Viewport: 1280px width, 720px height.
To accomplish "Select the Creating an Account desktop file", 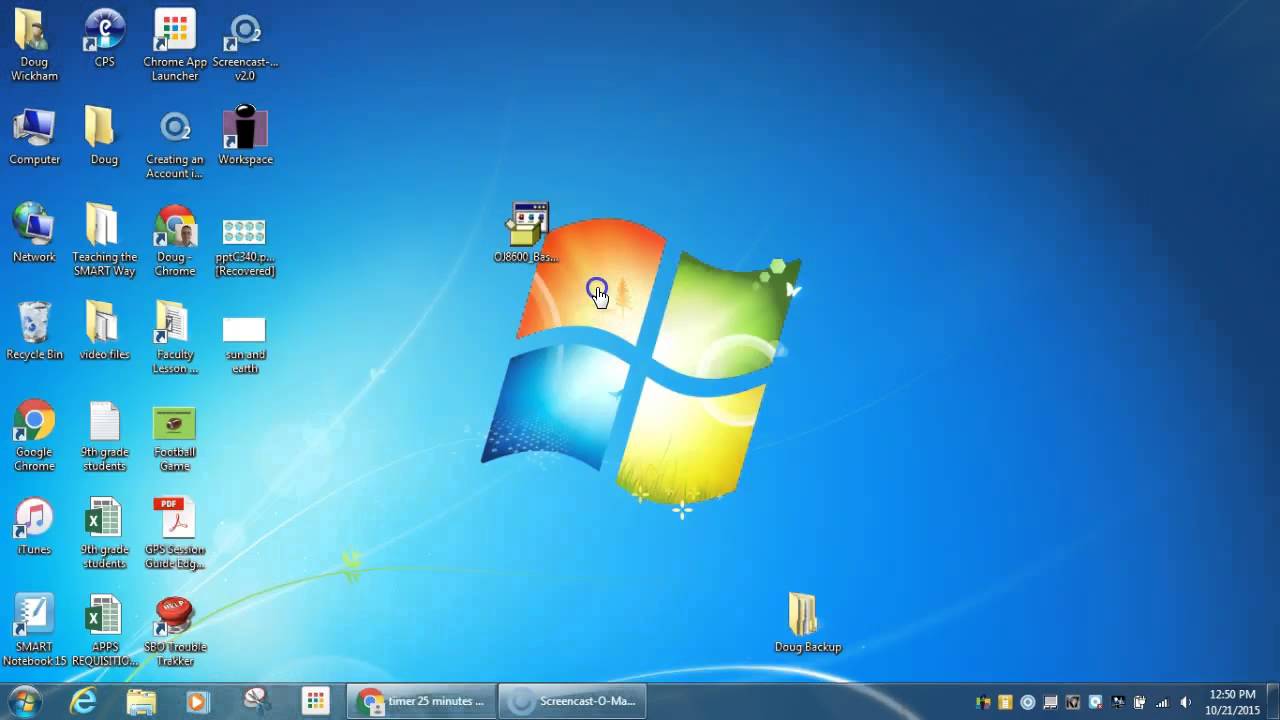I will tap(175, 143).
